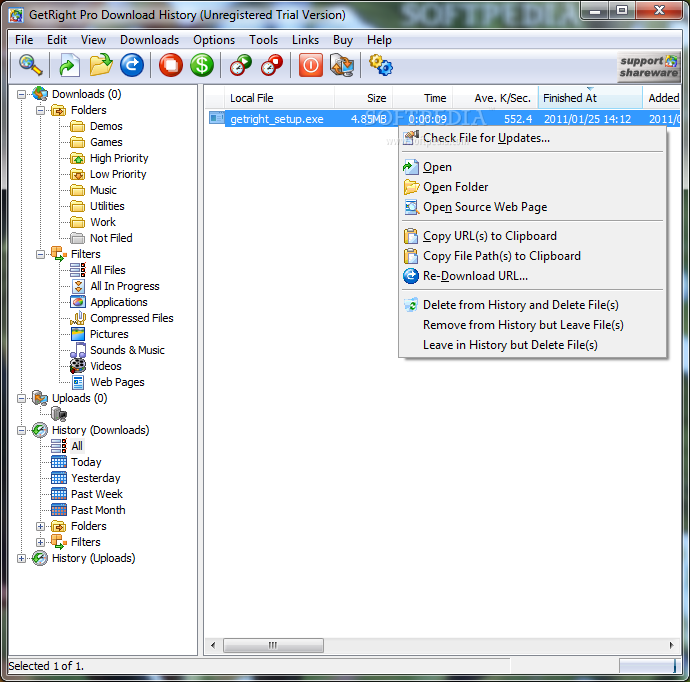Click the Past Week calendar icon
The height and width of the screenshot is (682, 690).
pos(59,494)
